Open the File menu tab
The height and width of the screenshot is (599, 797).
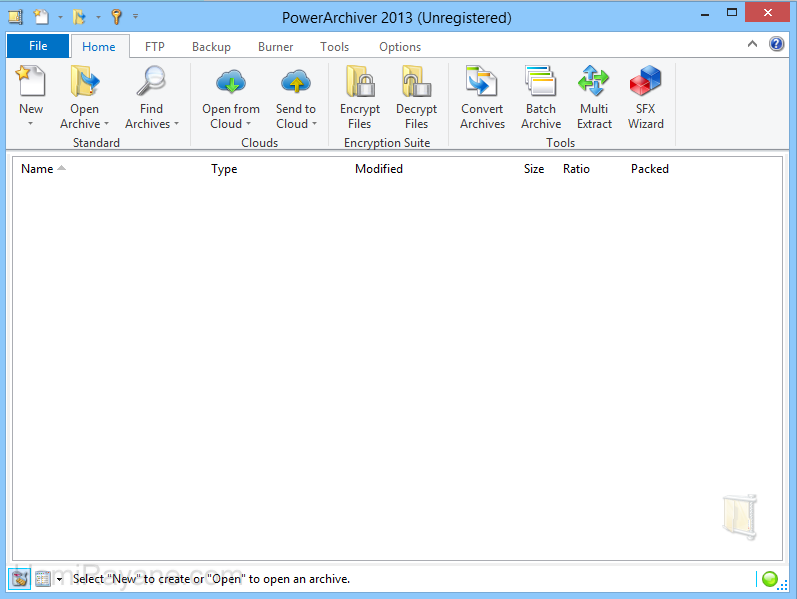point(38,46)
